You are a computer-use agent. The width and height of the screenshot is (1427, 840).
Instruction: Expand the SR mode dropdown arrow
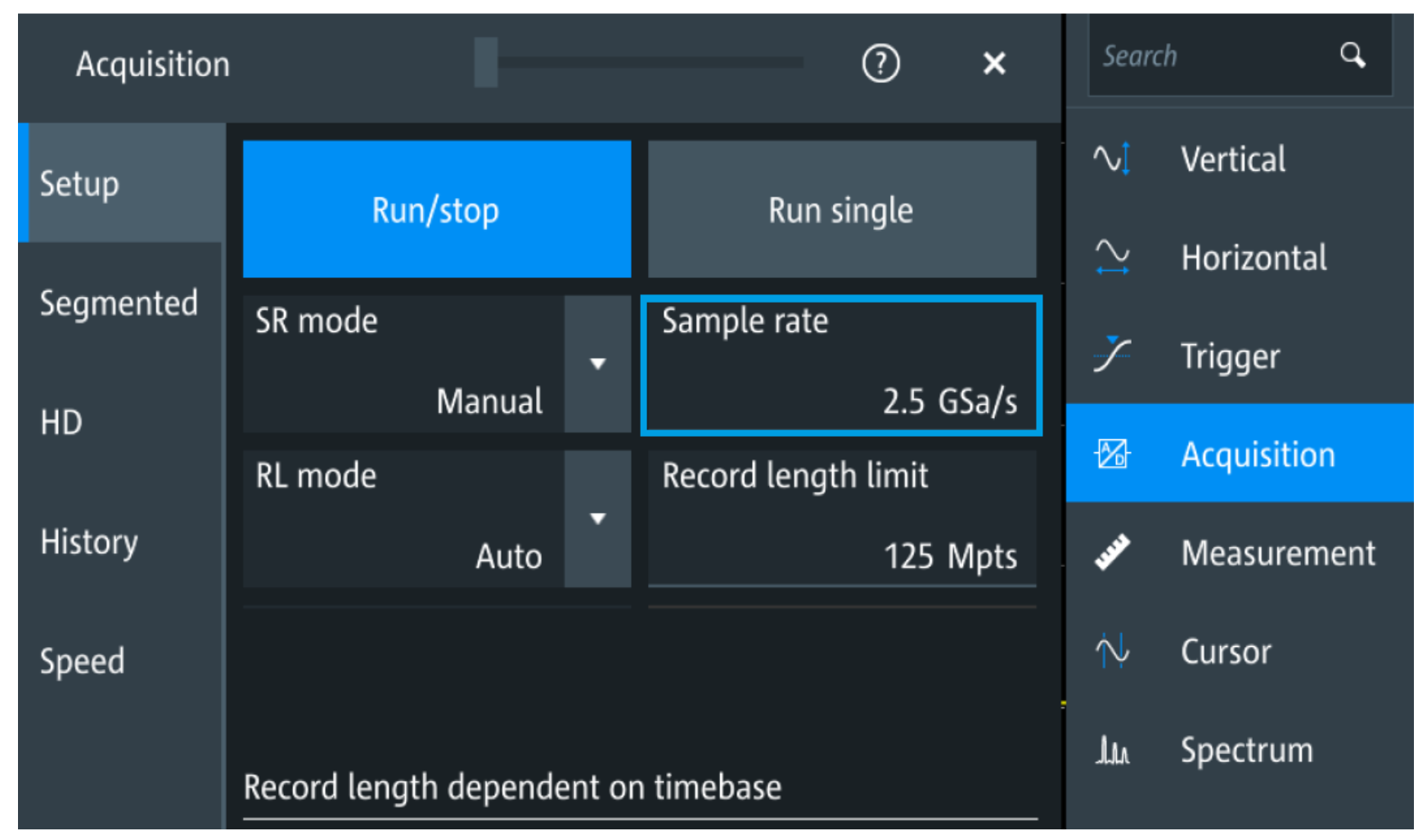(x=597, y=364)
